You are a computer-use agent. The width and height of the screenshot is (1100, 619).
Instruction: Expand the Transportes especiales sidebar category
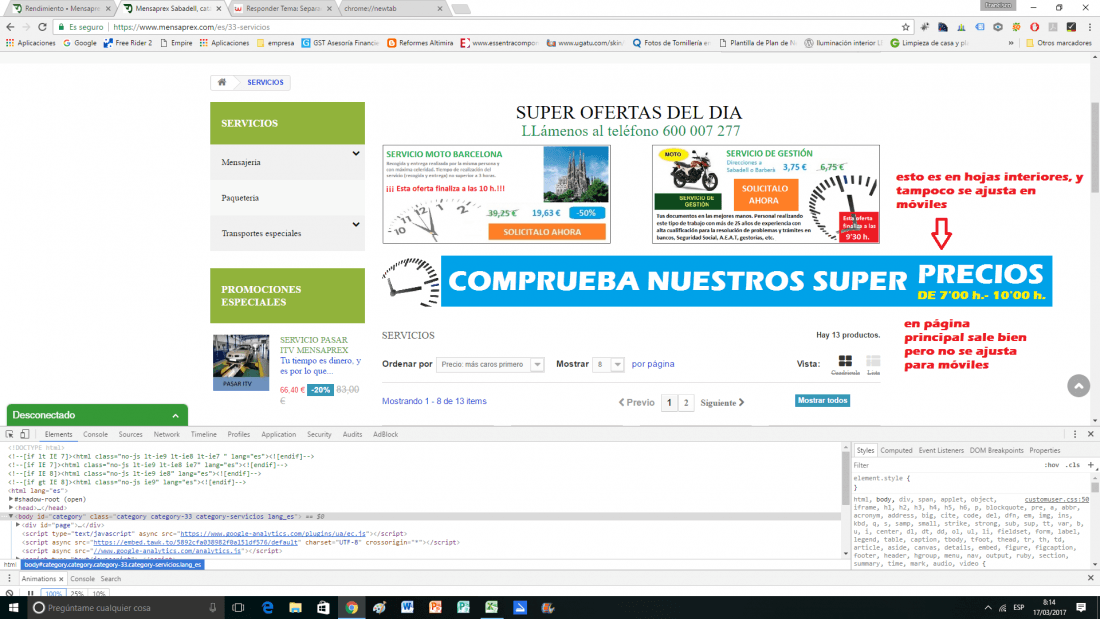coord(356,224)
